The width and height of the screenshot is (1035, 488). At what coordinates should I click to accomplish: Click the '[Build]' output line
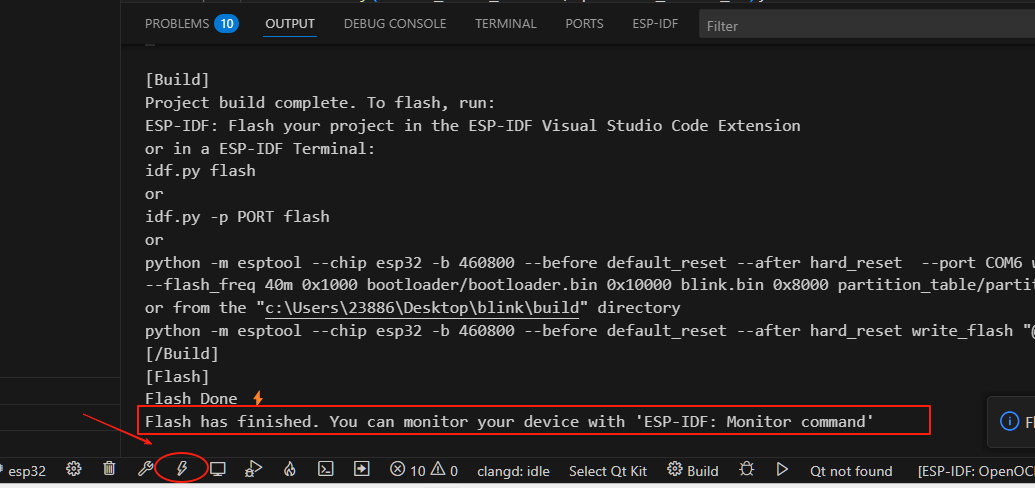pyautogui.click(x=177, y=80)
